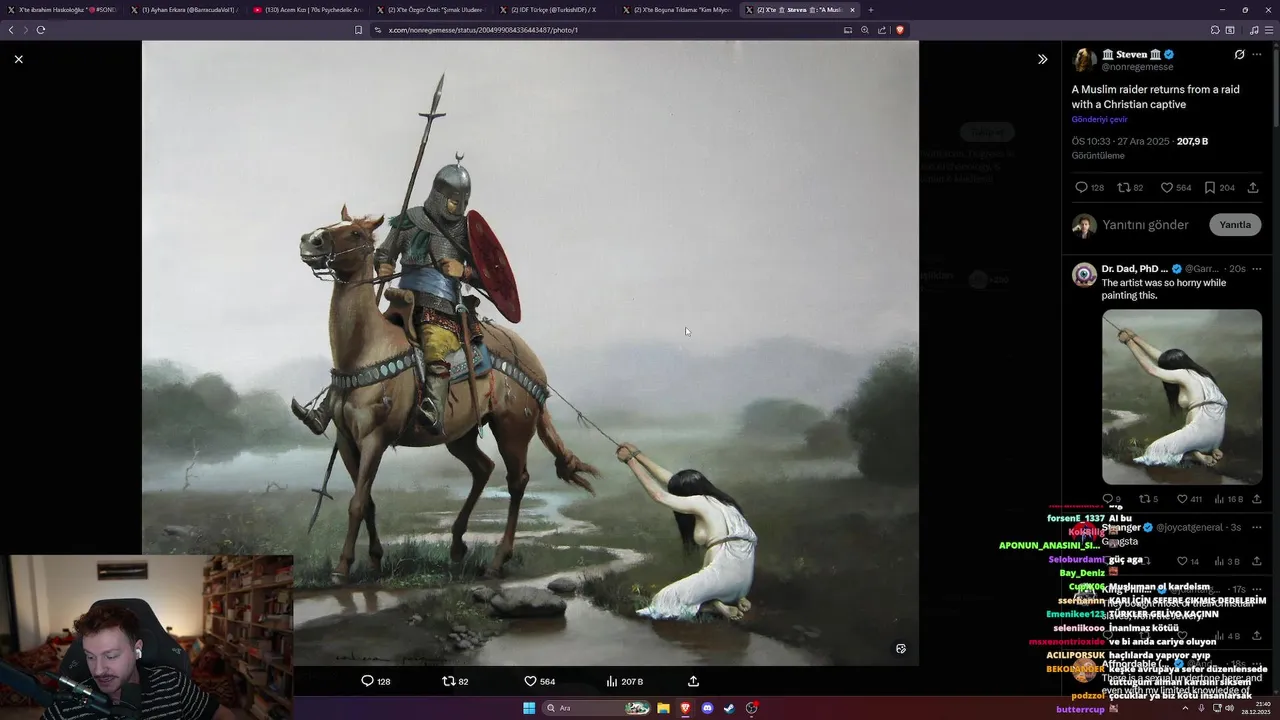Image resolution: width=1280 pixels, height=720 pixels.
Task: Click the 'Gönderiyi çevir' translate link
Action: tap(1099, 119)
